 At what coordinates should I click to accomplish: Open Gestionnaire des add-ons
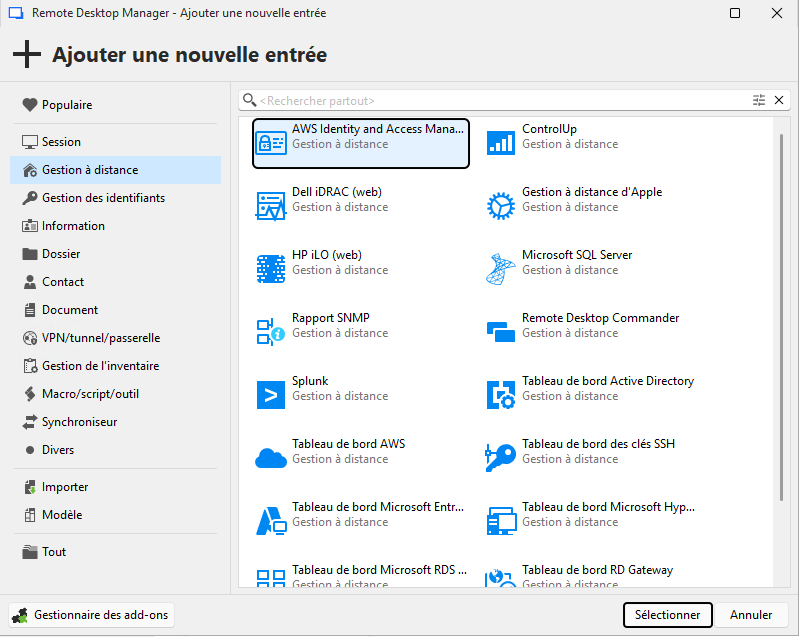[x=92, y=615]
